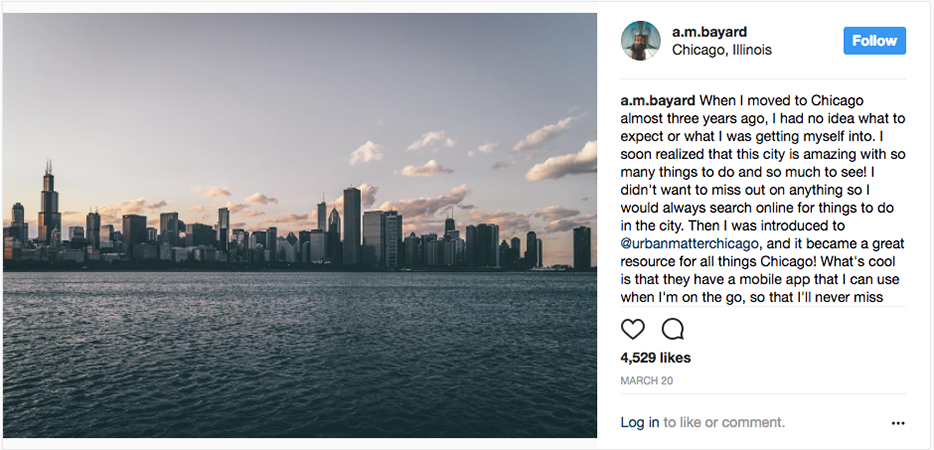Follow a.m.bayard with the Follow button
Viewport: 934px width, 450px height.
(874, 41)
